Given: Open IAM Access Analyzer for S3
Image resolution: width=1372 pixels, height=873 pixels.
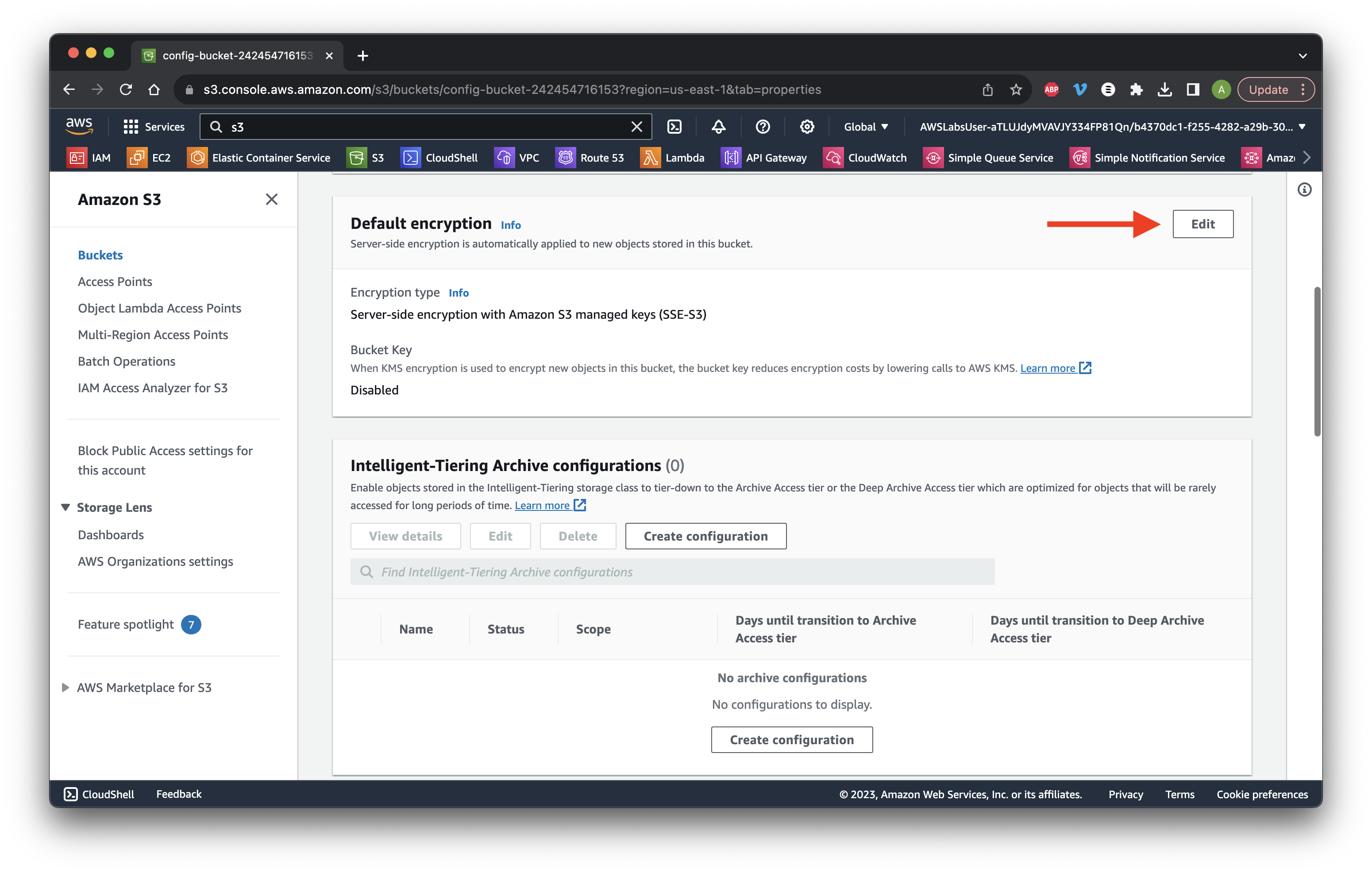Looking at the screenshot, I should [x=153, y=387].
